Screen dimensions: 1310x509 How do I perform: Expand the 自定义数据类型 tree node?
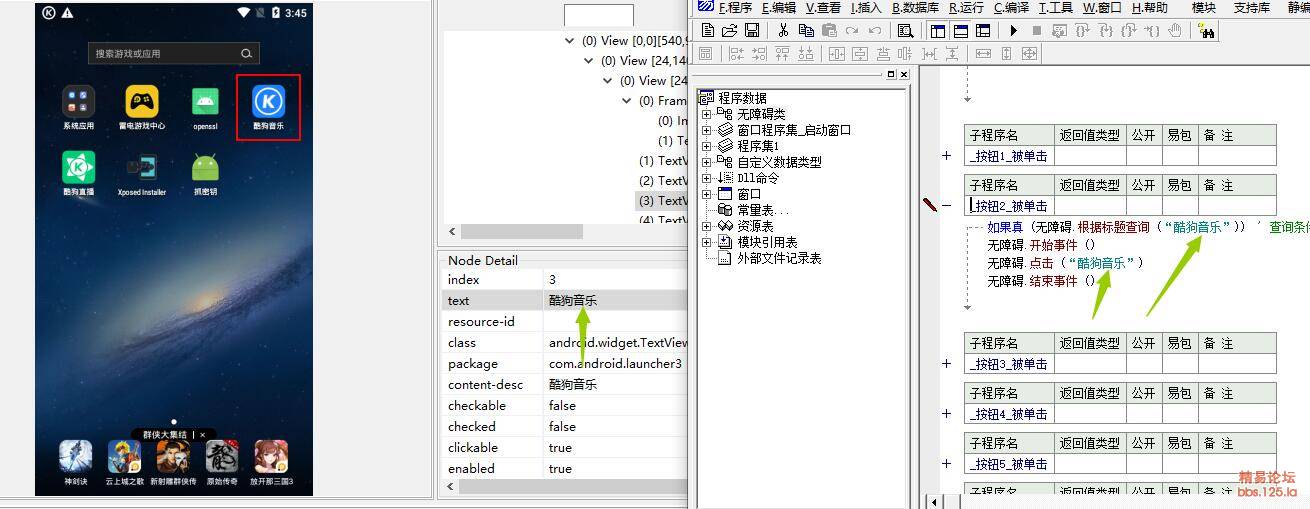(706, 162)
